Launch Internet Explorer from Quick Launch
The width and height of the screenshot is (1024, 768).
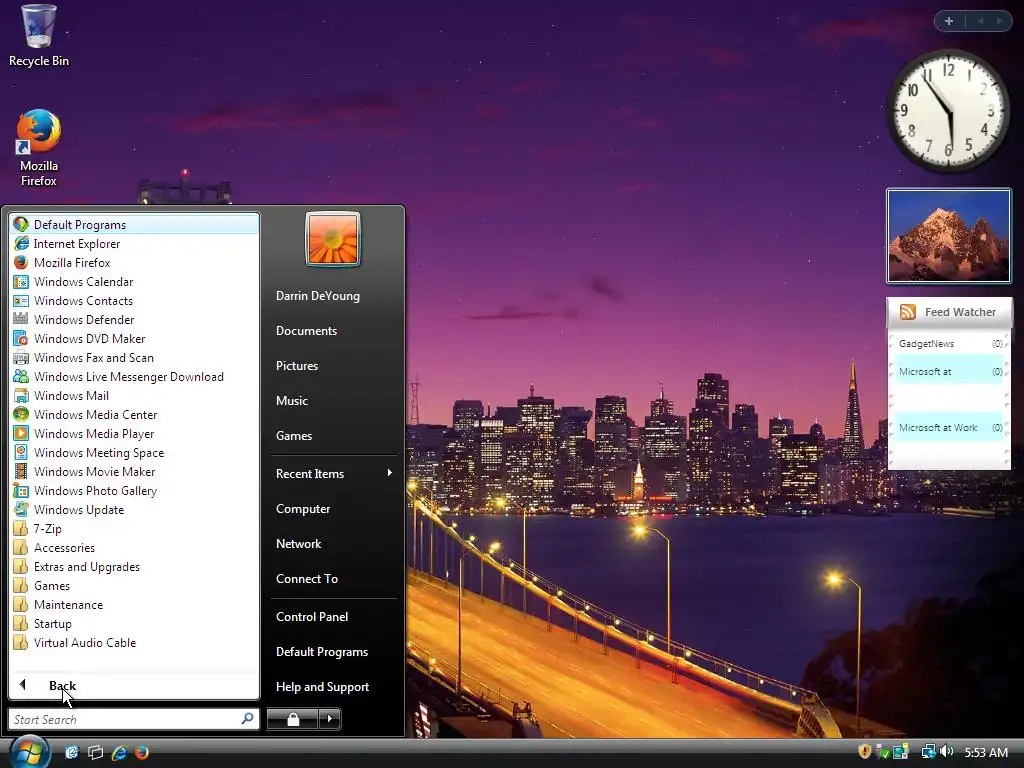tap(119, 752)
